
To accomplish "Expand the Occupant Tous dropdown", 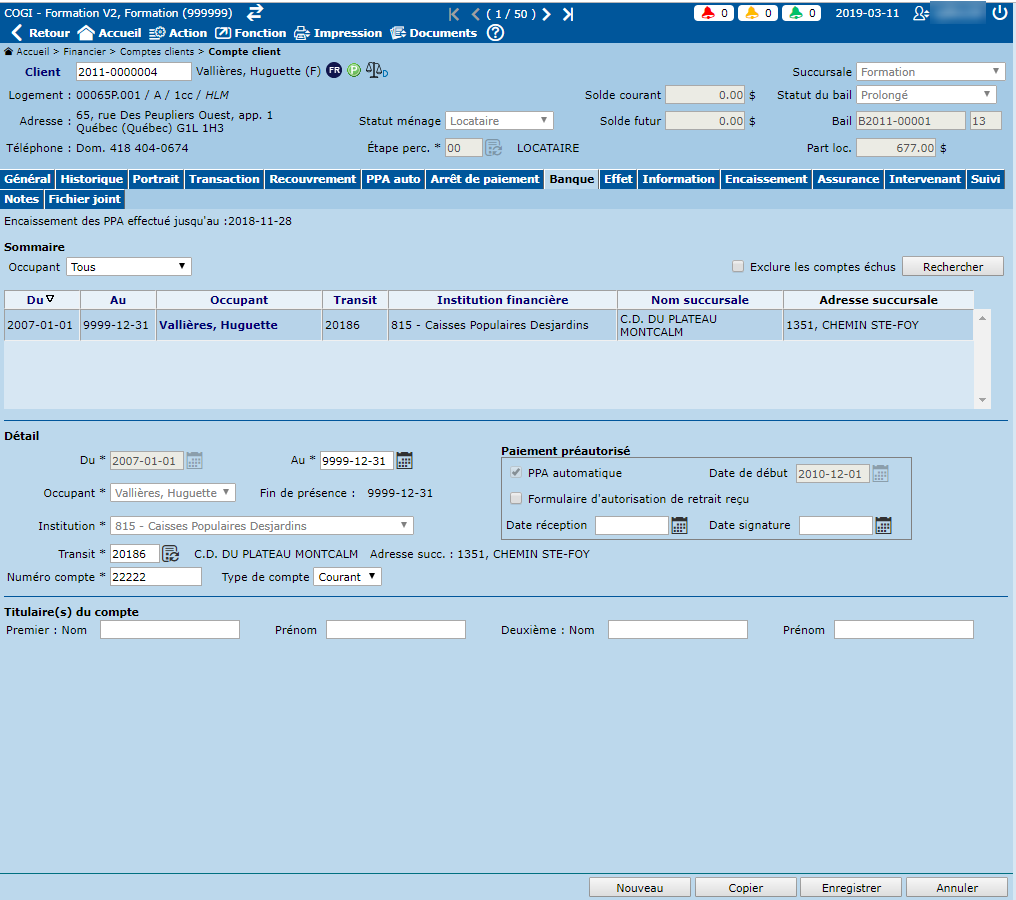I will click(x=128, y=267).
